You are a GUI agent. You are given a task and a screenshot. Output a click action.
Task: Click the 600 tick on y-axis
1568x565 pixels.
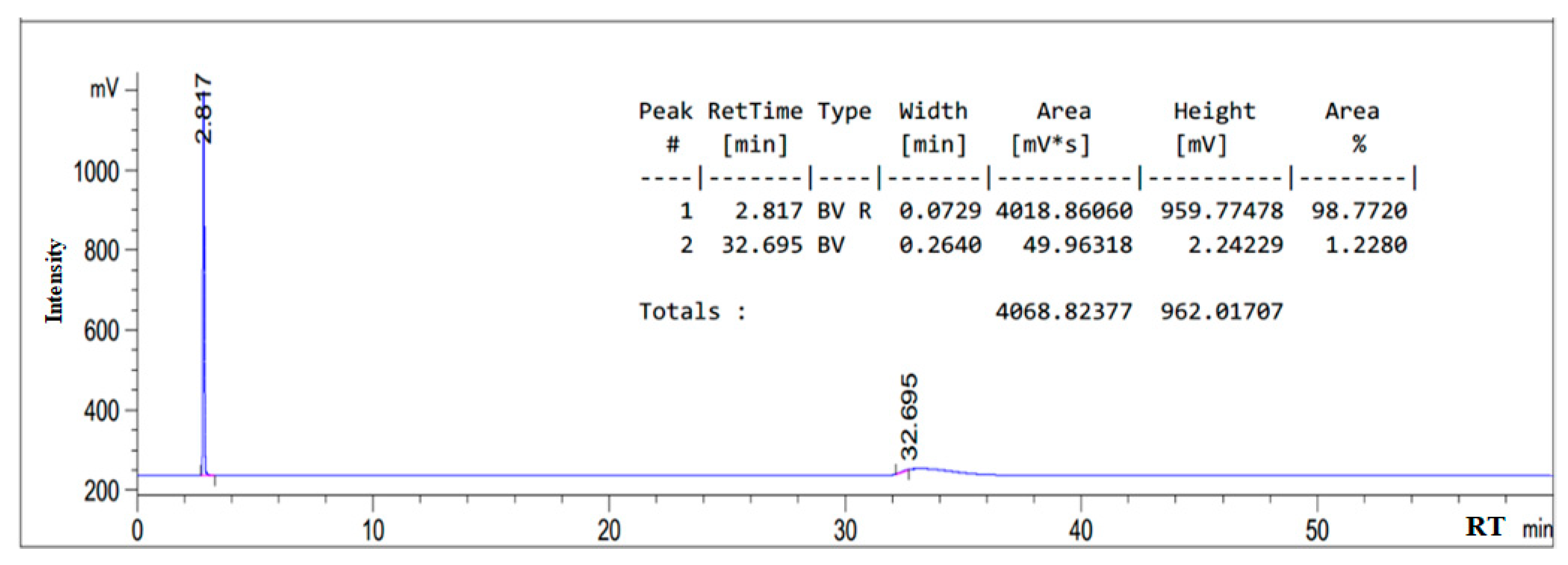tap(101, 331)
